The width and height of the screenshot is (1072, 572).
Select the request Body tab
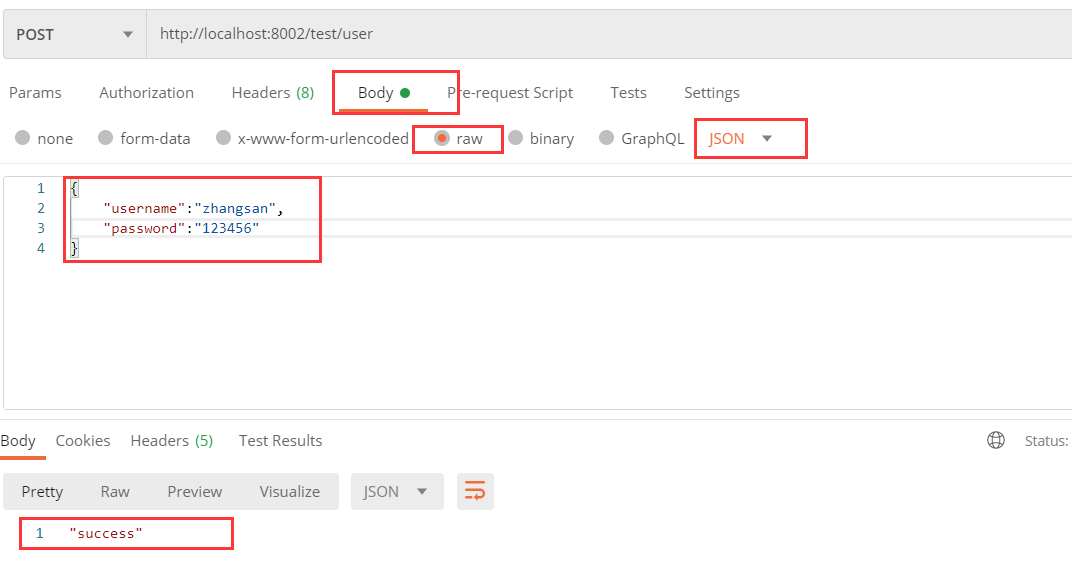click(x=384, y=93)
